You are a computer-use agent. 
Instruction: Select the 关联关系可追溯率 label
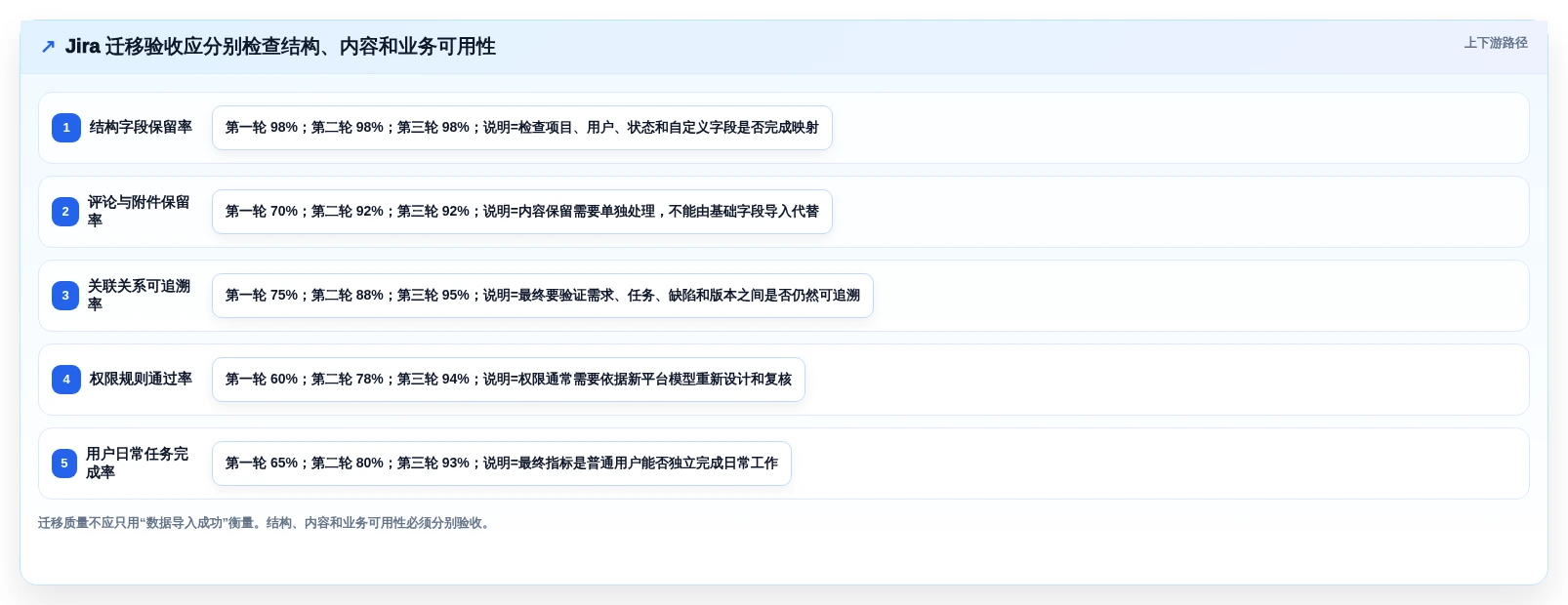139,295
